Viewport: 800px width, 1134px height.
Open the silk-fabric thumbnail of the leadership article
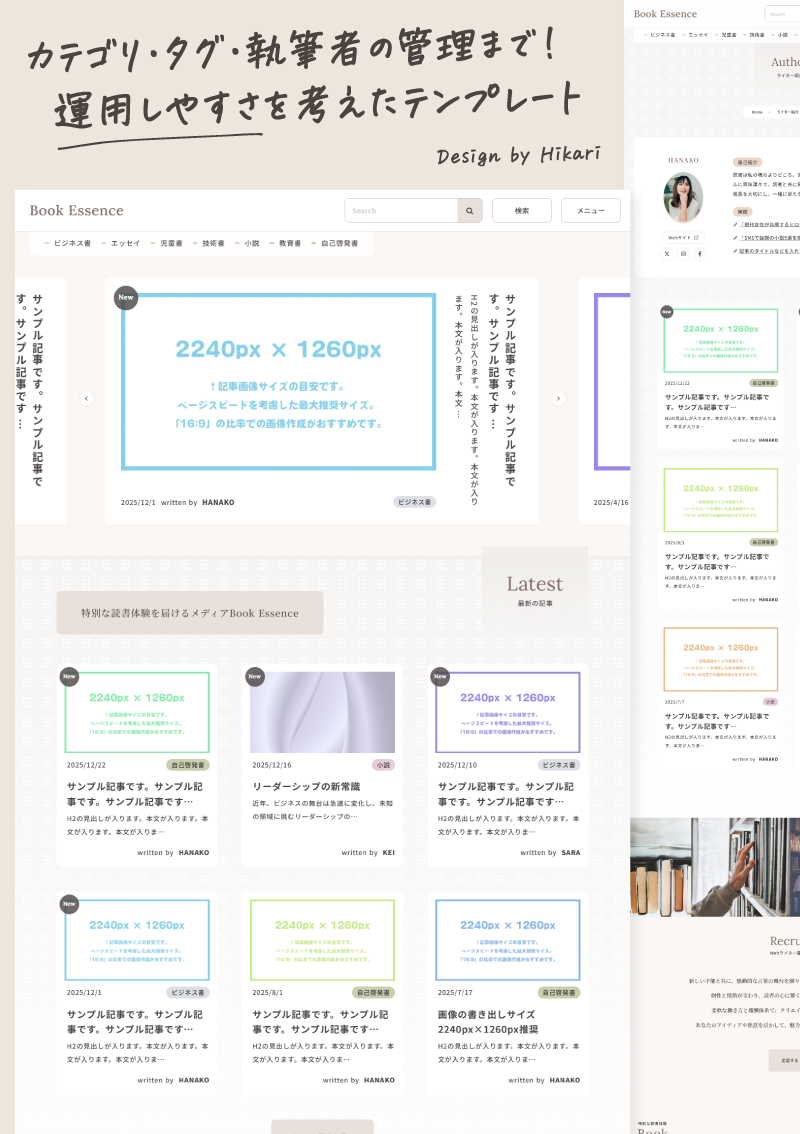323,712
